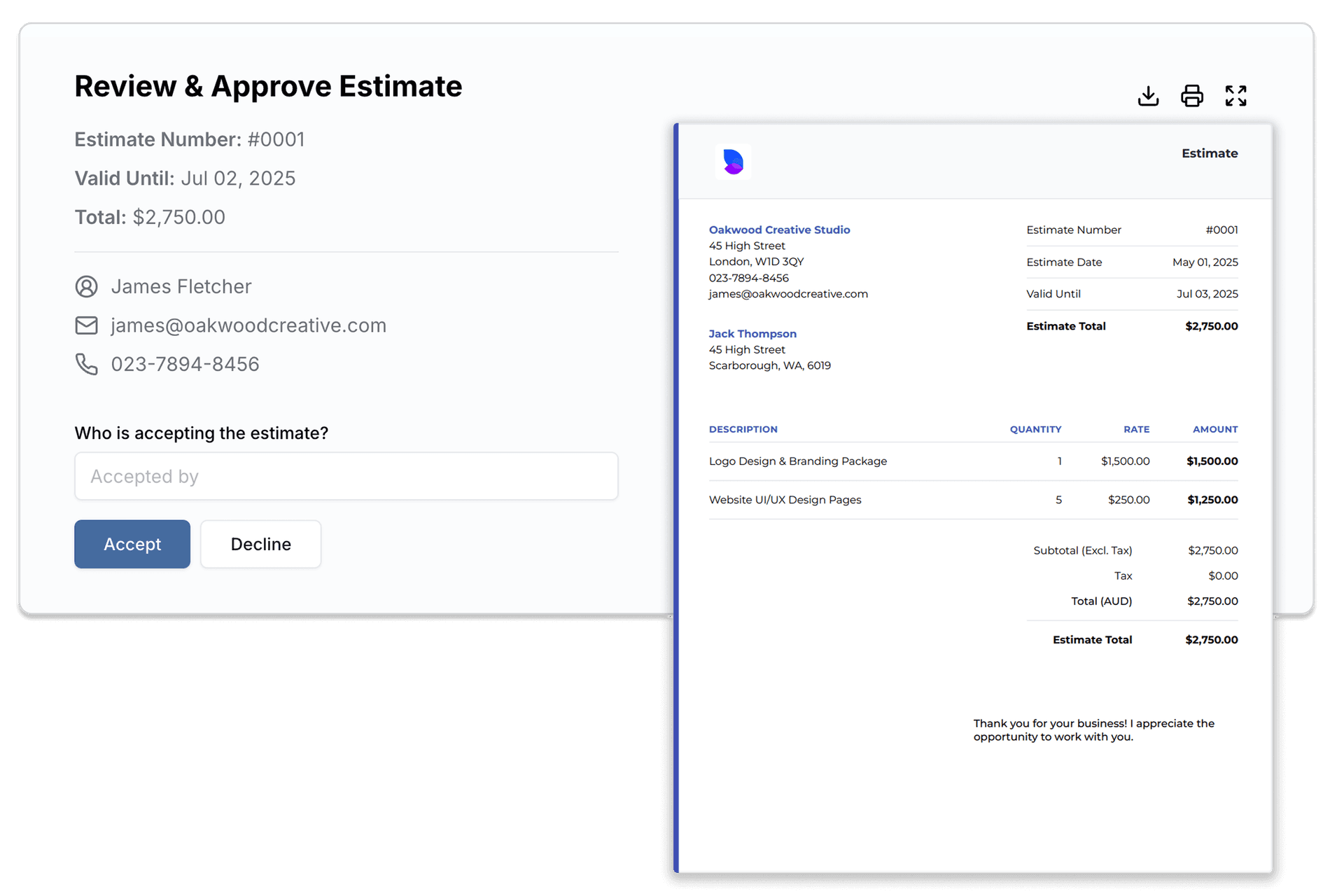Print the estimate with the printer icon
The width and height of the screenshot is (1344, 896).
1192,96
